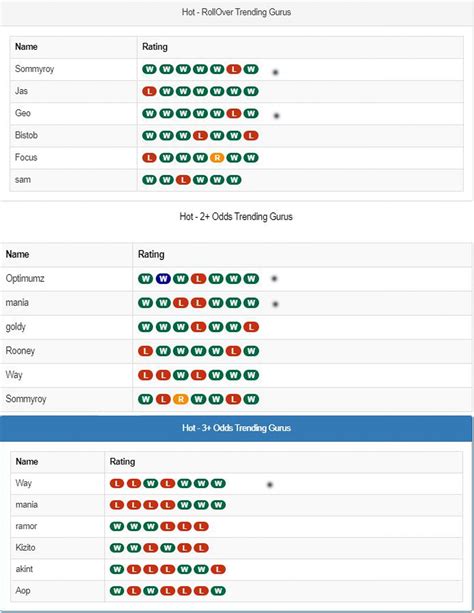Click the star icon in the 3+ Odds Way row
474x613 pixels.
click(269, 485)
